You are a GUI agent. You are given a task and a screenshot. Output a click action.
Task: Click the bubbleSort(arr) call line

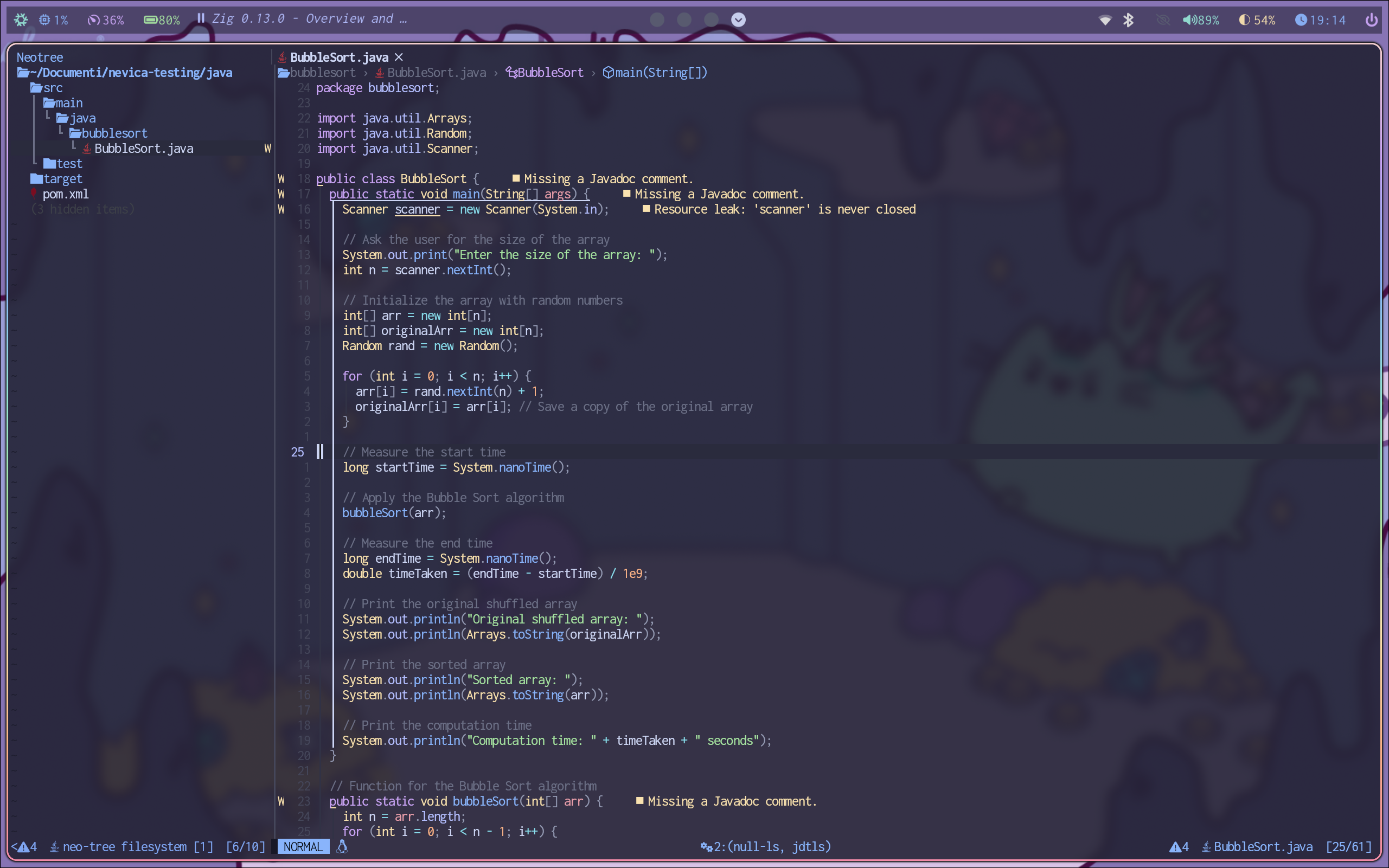(x=394, y=513)
